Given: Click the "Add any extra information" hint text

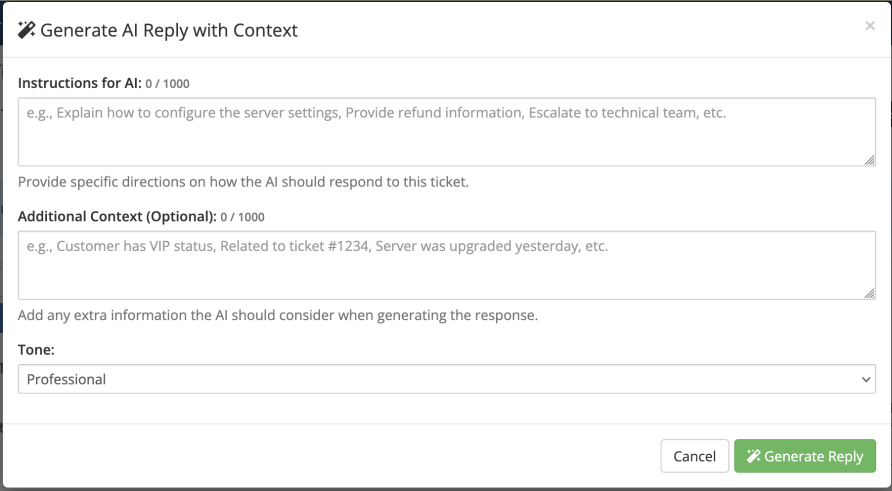Looking at the screenshot, I should coord(278,315).
